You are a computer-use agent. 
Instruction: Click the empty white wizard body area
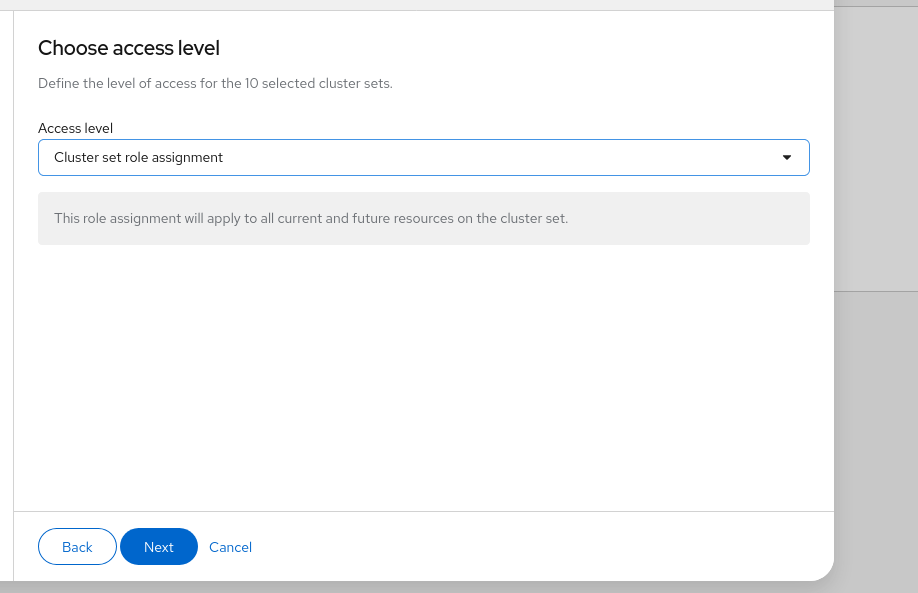(423, 380)
